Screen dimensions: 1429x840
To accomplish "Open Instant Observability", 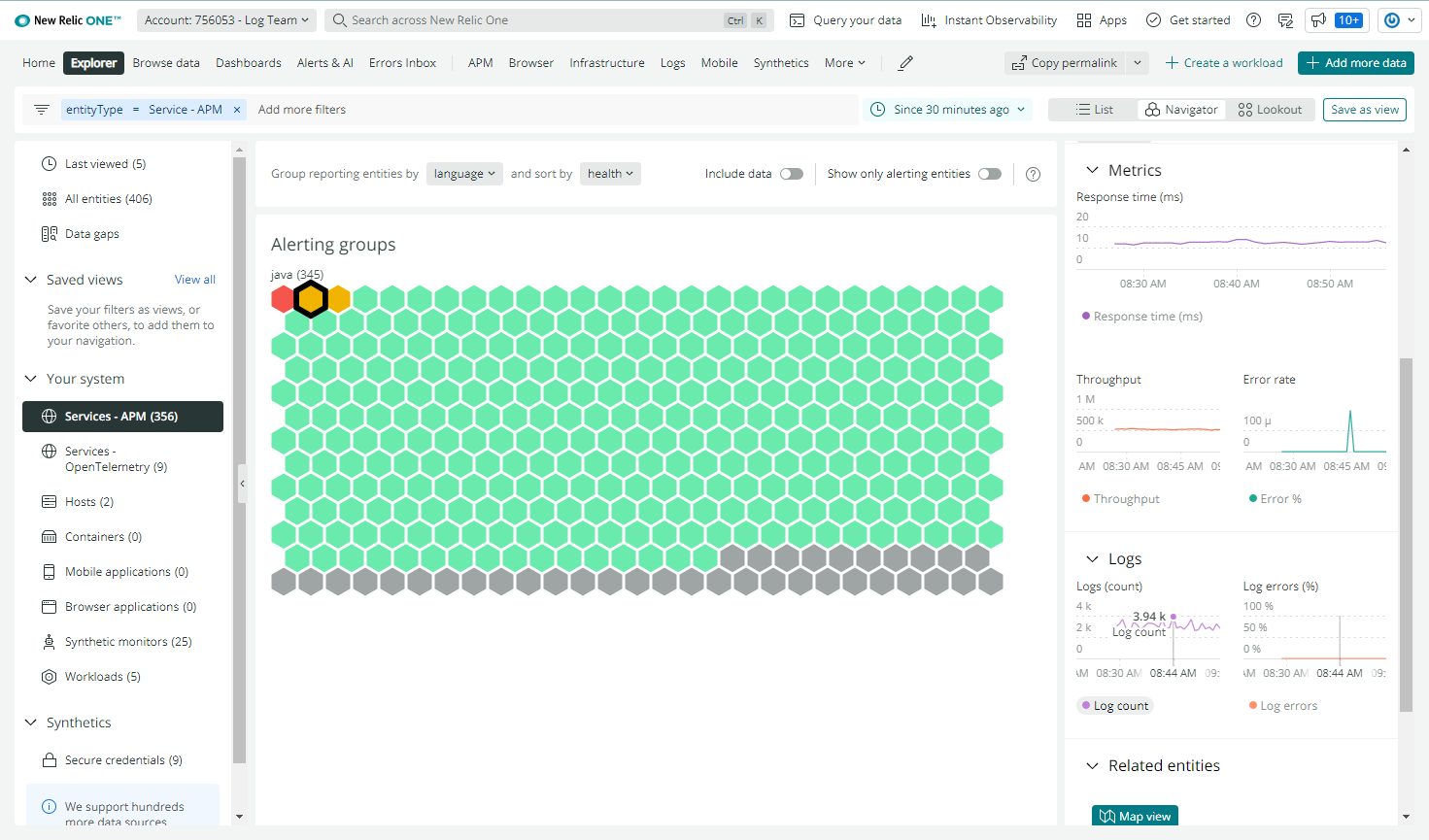I will (989, 20).
